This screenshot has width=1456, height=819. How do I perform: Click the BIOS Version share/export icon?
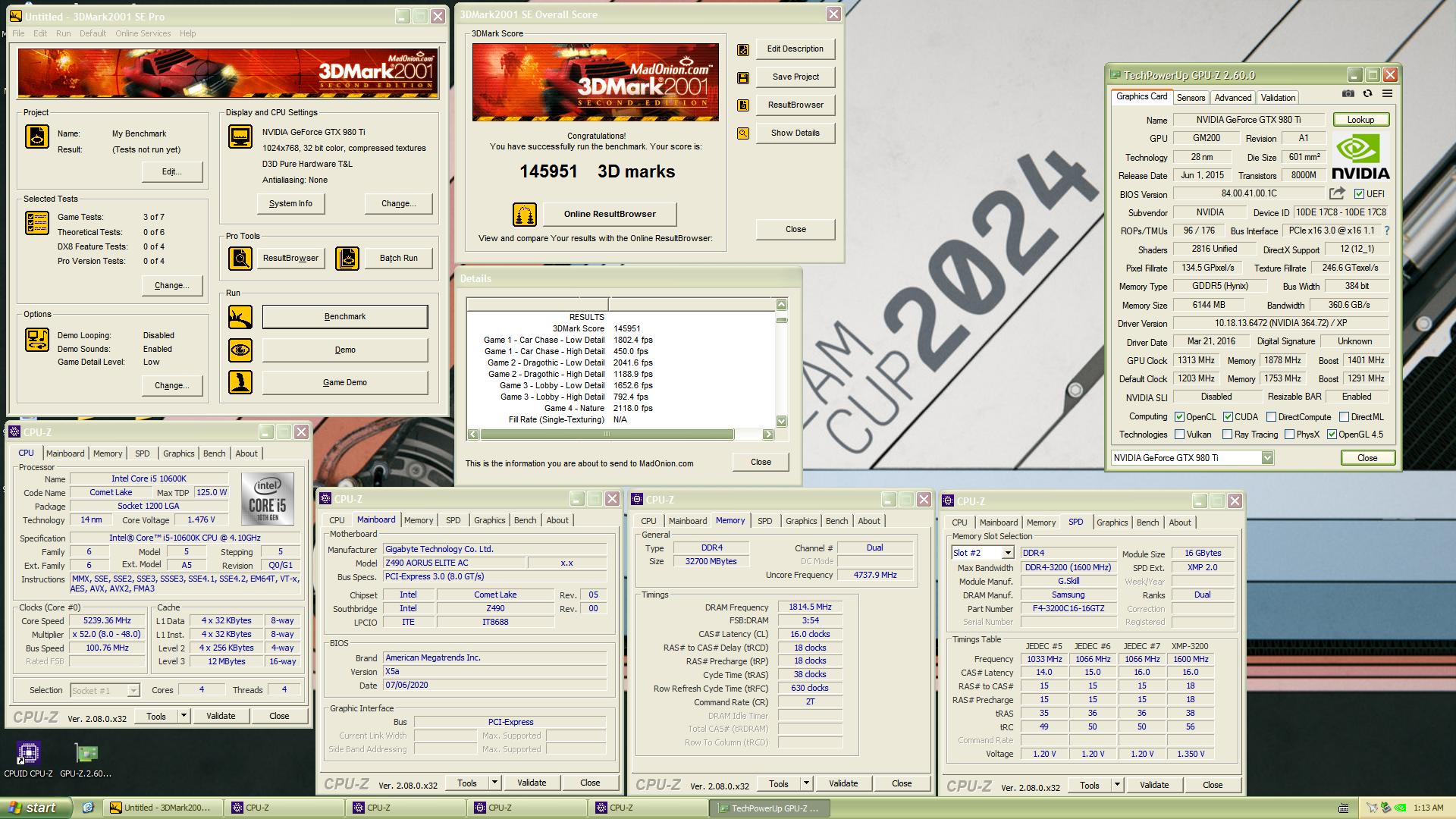tap(1337, 193)
